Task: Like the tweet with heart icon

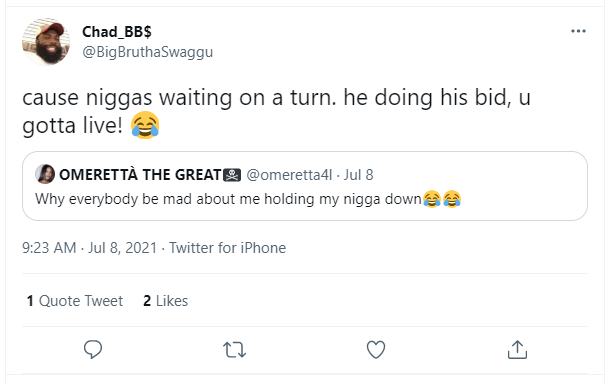Action: pos(376,349)
